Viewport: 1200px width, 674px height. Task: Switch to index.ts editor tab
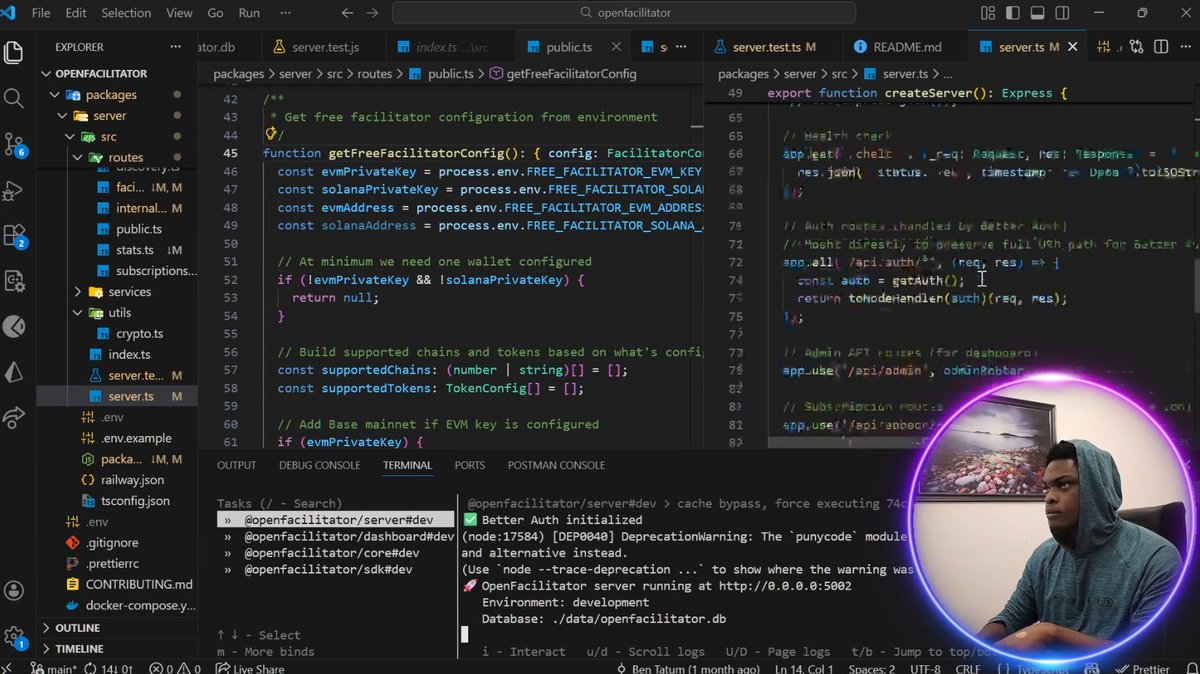click(449, 47)
